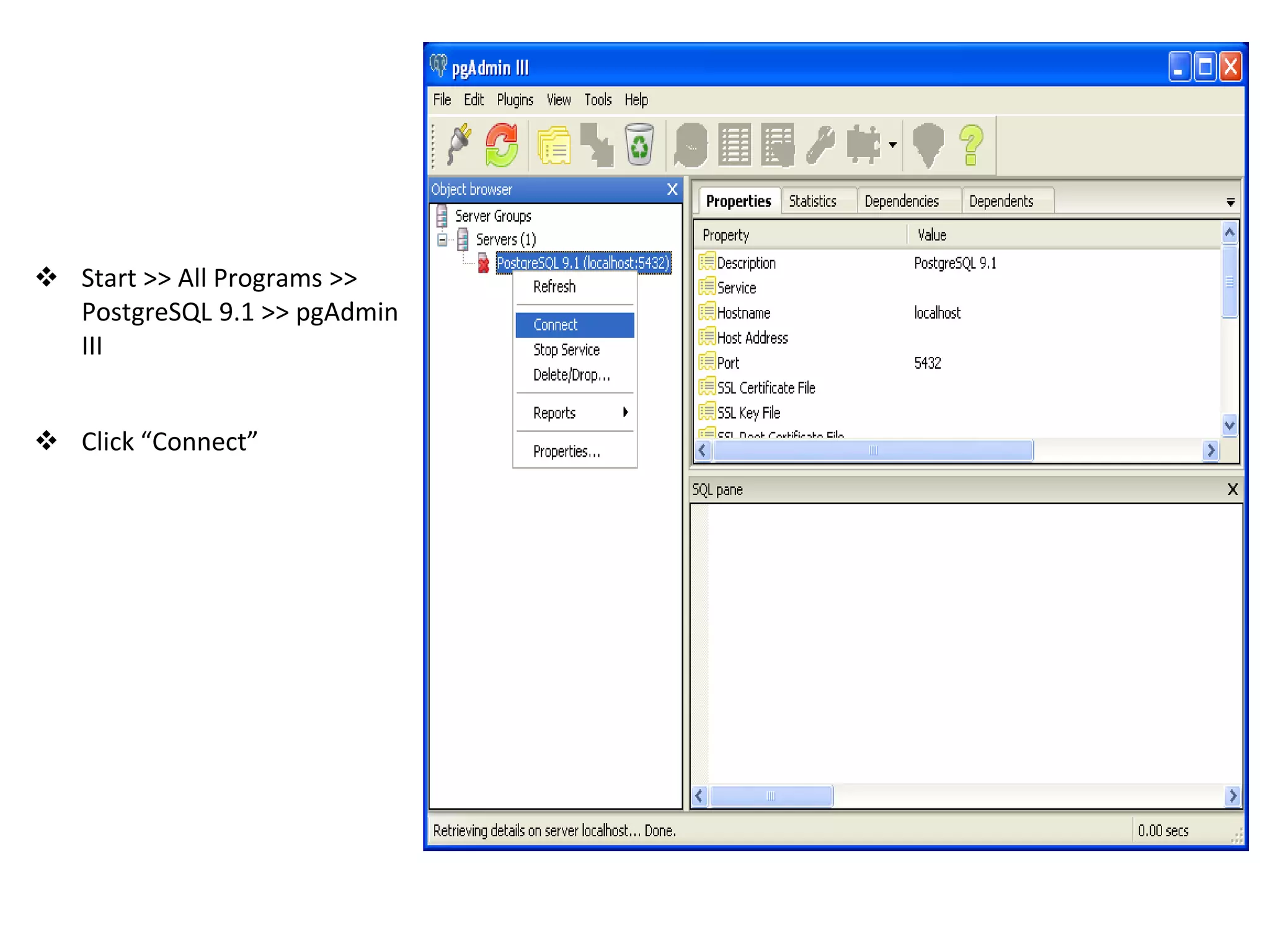Open the Tools menu

pyautogui.click(x=598, y=100)
